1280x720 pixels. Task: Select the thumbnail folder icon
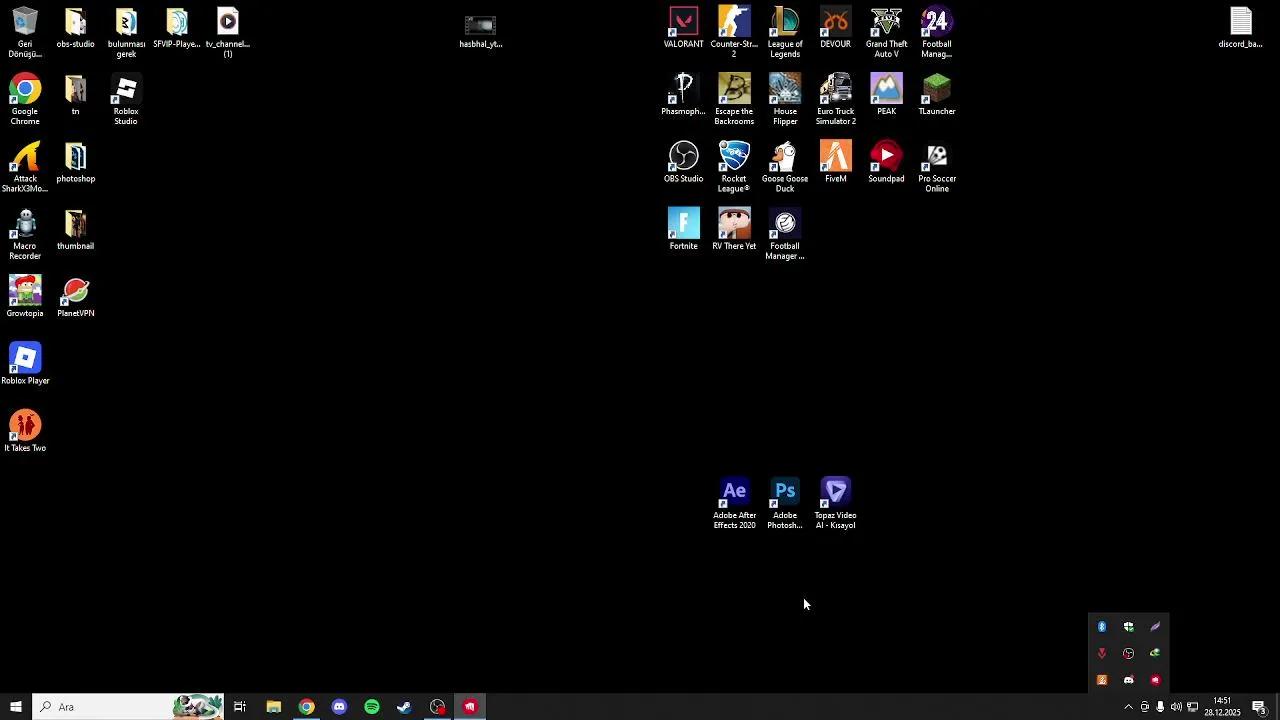click(x=76, y=229)
